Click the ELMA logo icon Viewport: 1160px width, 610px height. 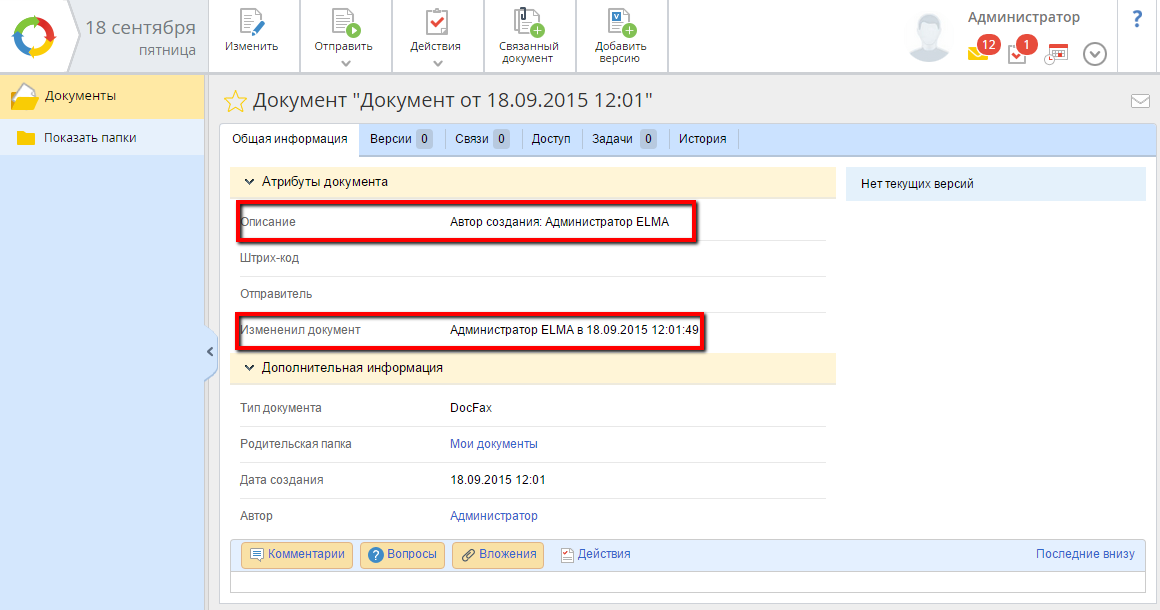(x=36, y=37)
